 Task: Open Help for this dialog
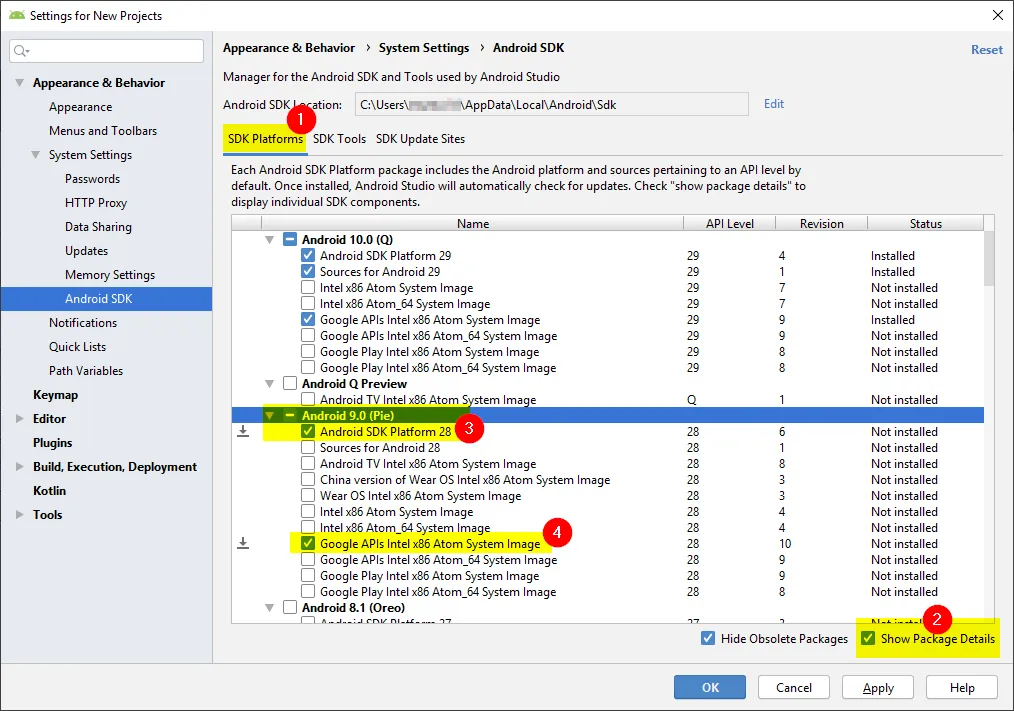[x=962, y=687]
